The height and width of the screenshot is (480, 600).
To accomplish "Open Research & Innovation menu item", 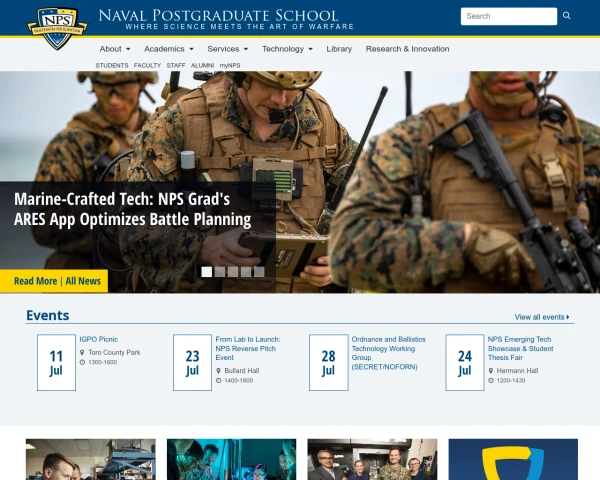I will tap(408, 49).
